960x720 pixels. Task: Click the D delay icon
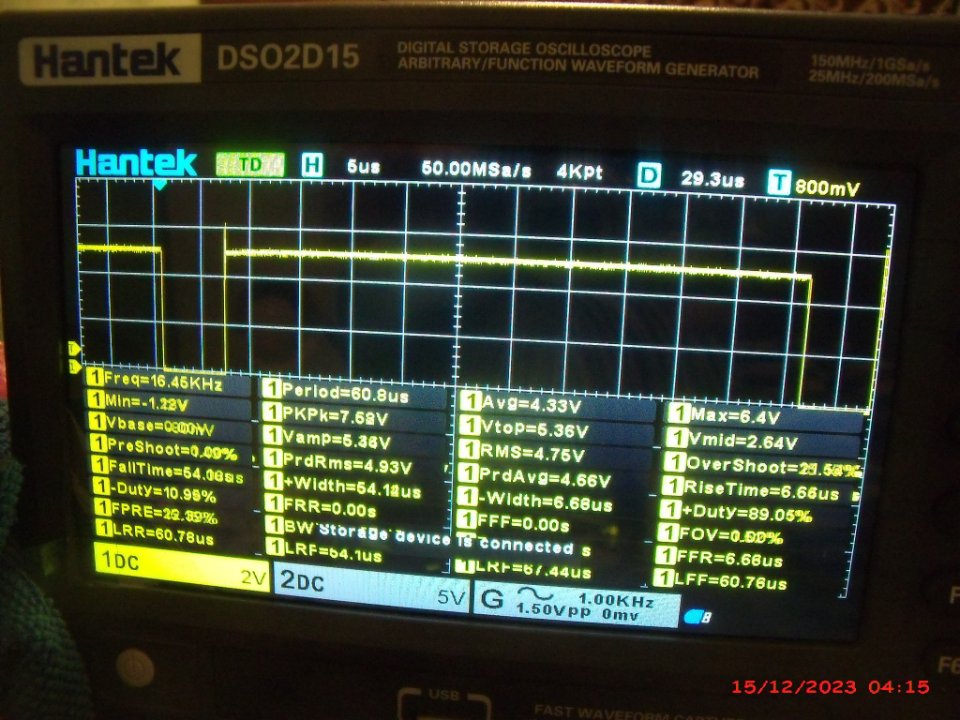tap(649, 176)
